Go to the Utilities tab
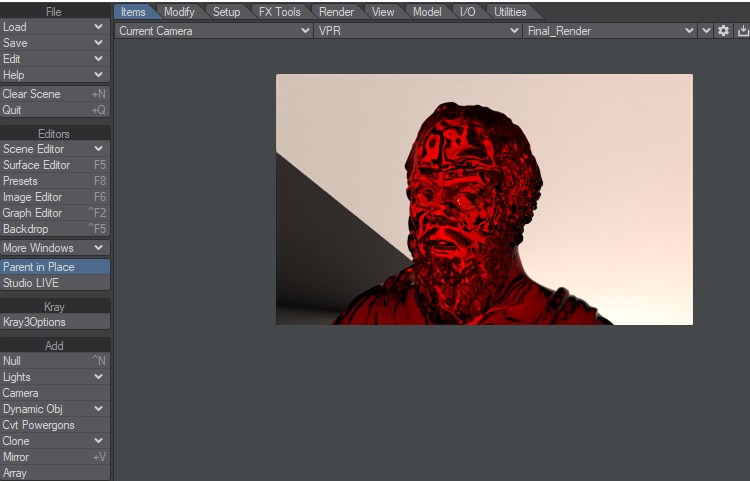Image resolution: width=750 pixels, height=481 pixels. click(x=510, y=12)
